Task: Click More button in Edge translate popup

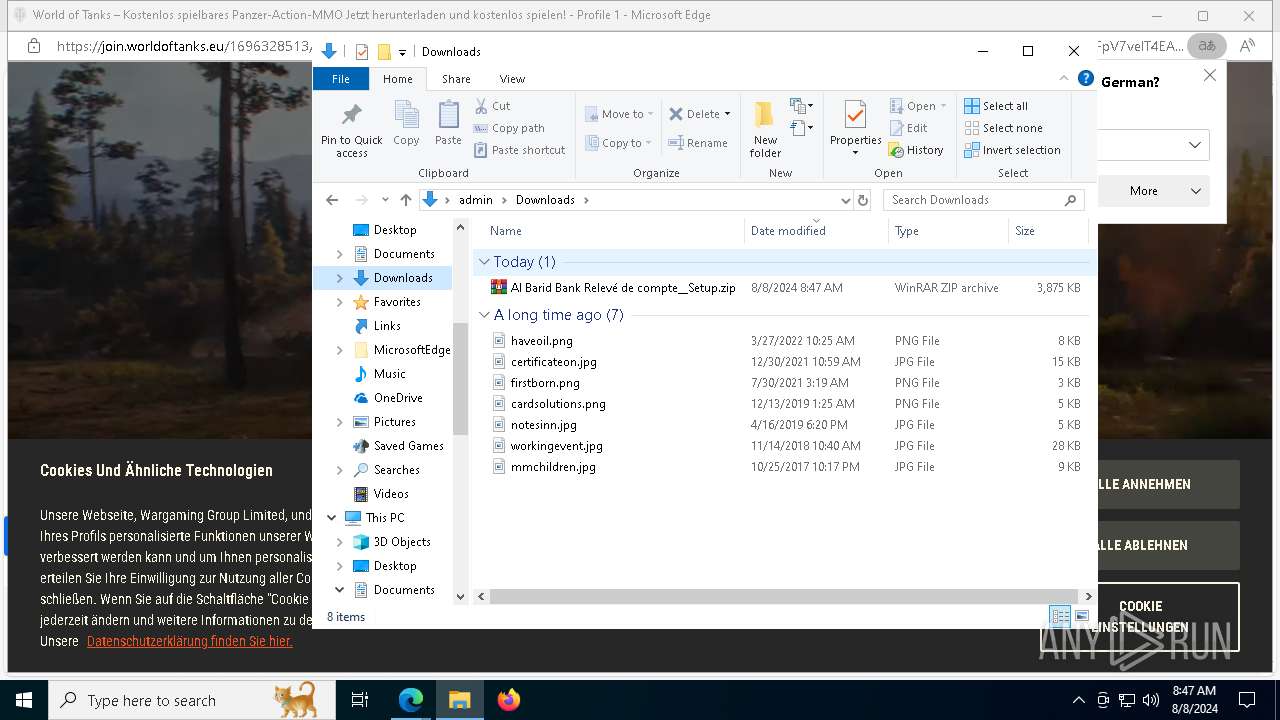Action: [1153, 191]
